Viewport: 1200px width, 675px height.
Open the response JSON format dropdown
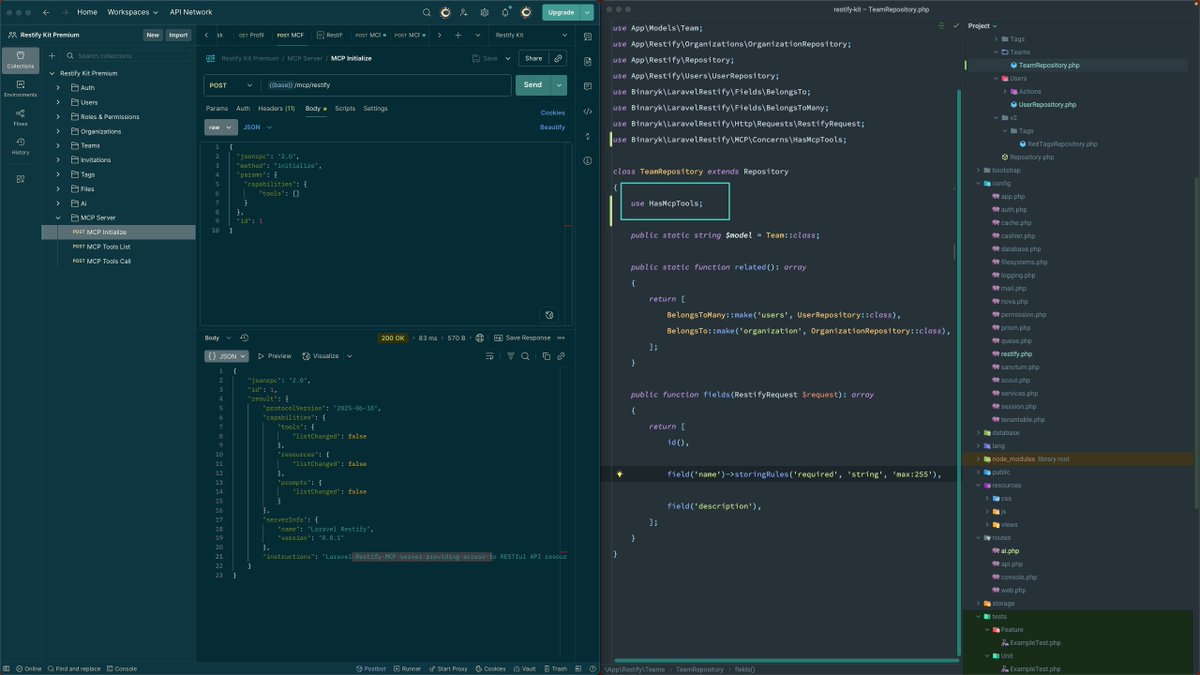(x=227, y=356)
